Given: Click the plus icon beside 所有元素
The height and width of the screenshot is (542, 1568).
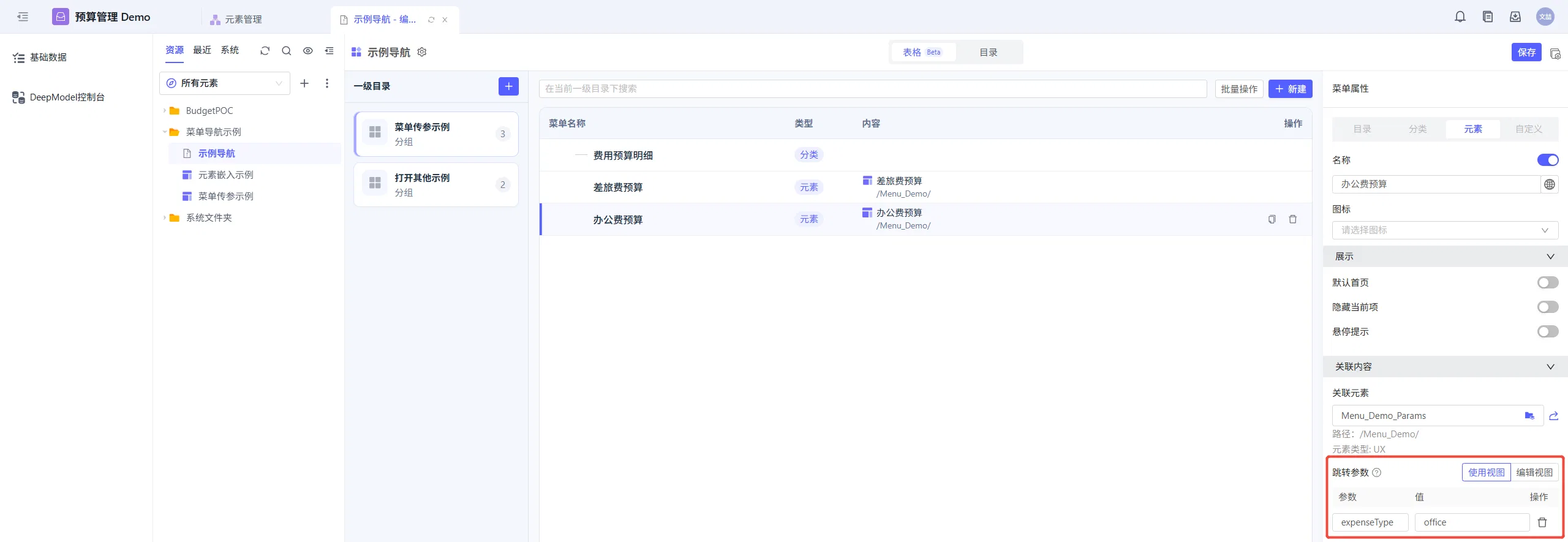Looking at the screenshot, I should 304,83.
